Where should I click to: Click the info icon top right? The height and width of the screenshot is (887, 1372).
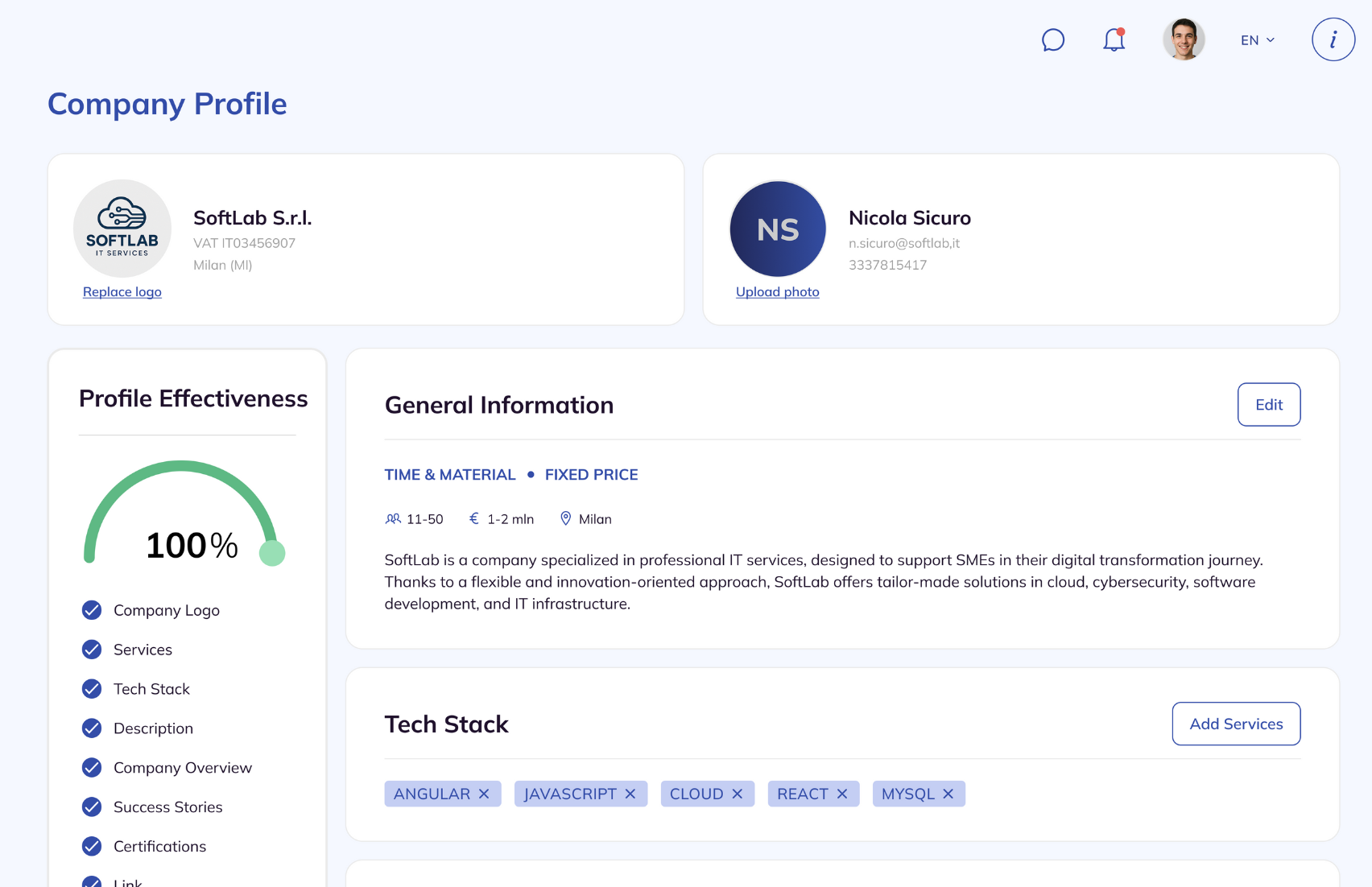pos(1333,39)
